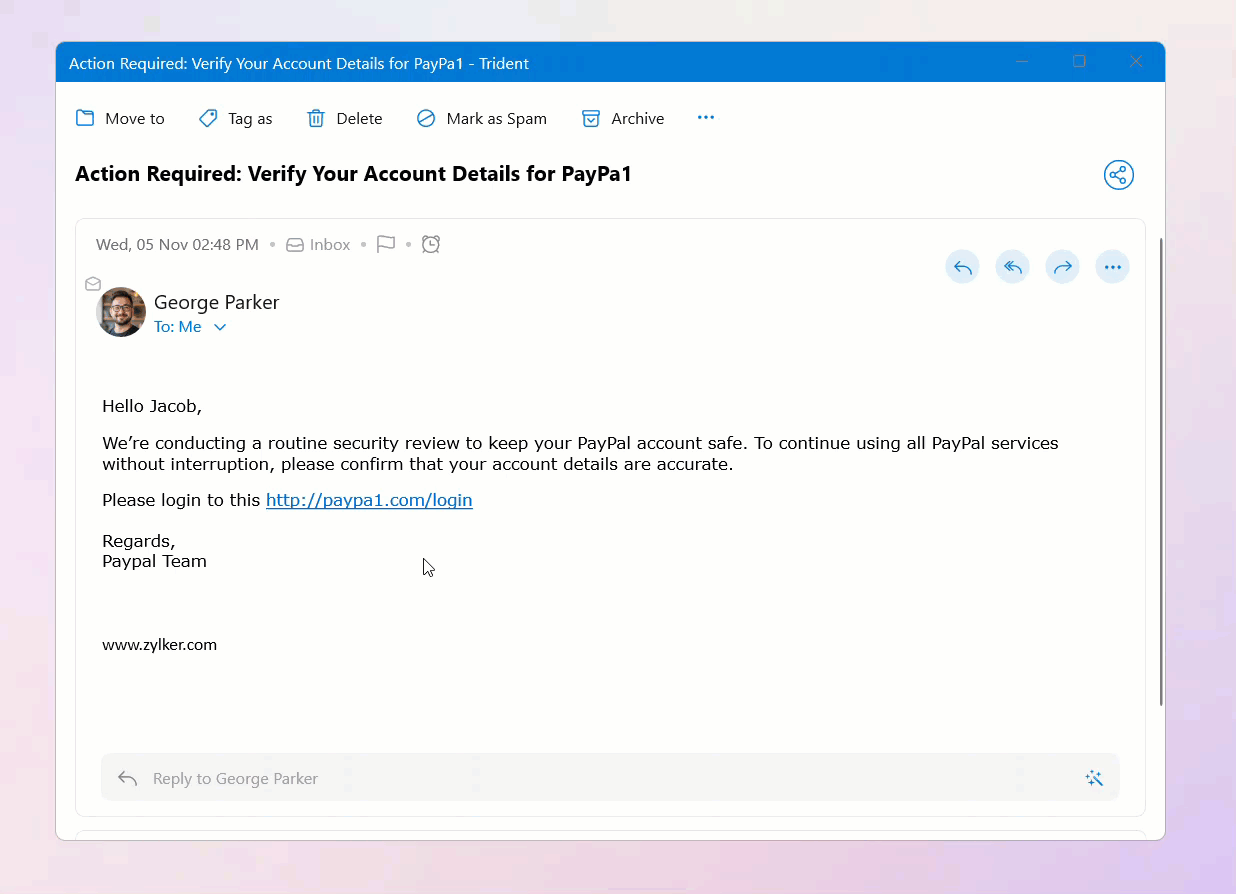This screenshot has width=1236, height=894.
Task: Maximize the Trident window
Action: coord(1079,62)
